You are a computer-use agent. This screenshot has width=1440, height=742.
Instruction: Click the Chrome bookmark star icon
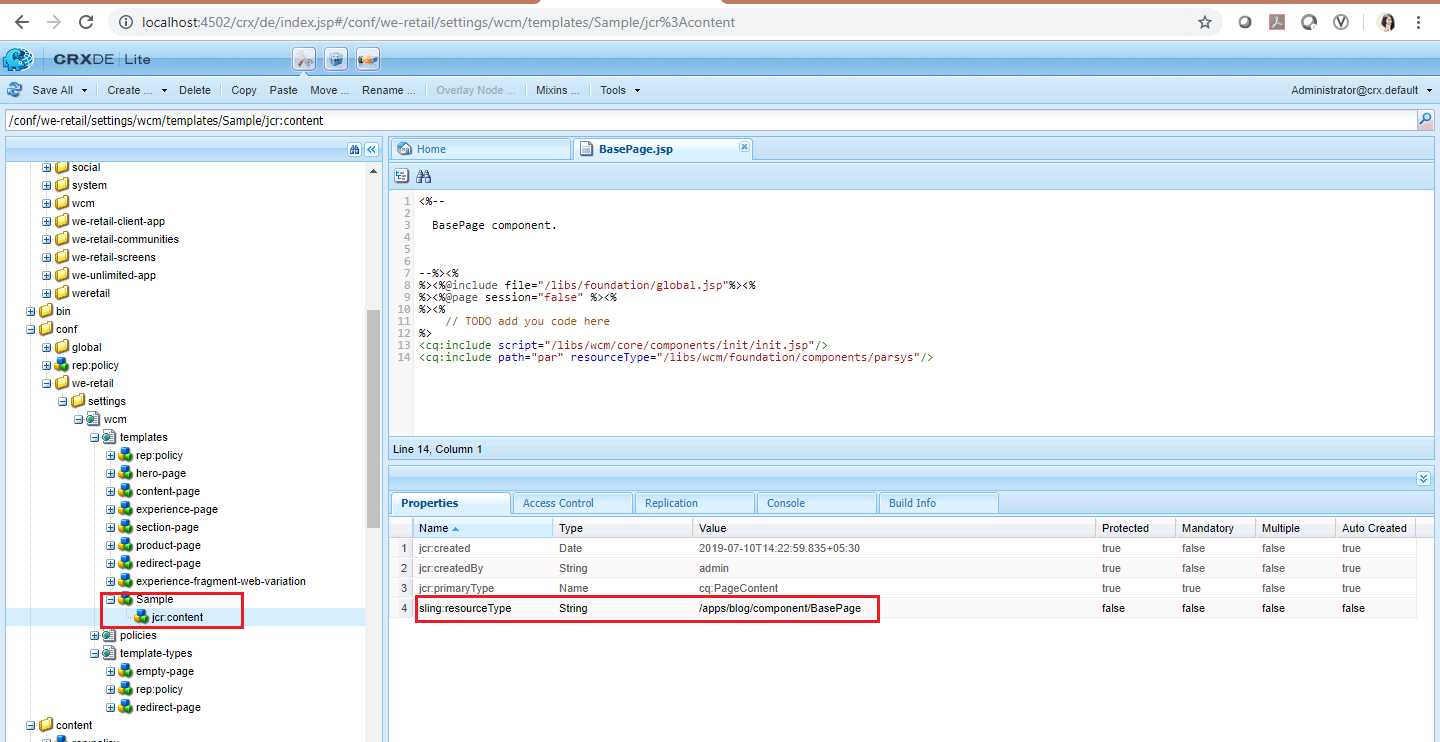coord(1205,22)
